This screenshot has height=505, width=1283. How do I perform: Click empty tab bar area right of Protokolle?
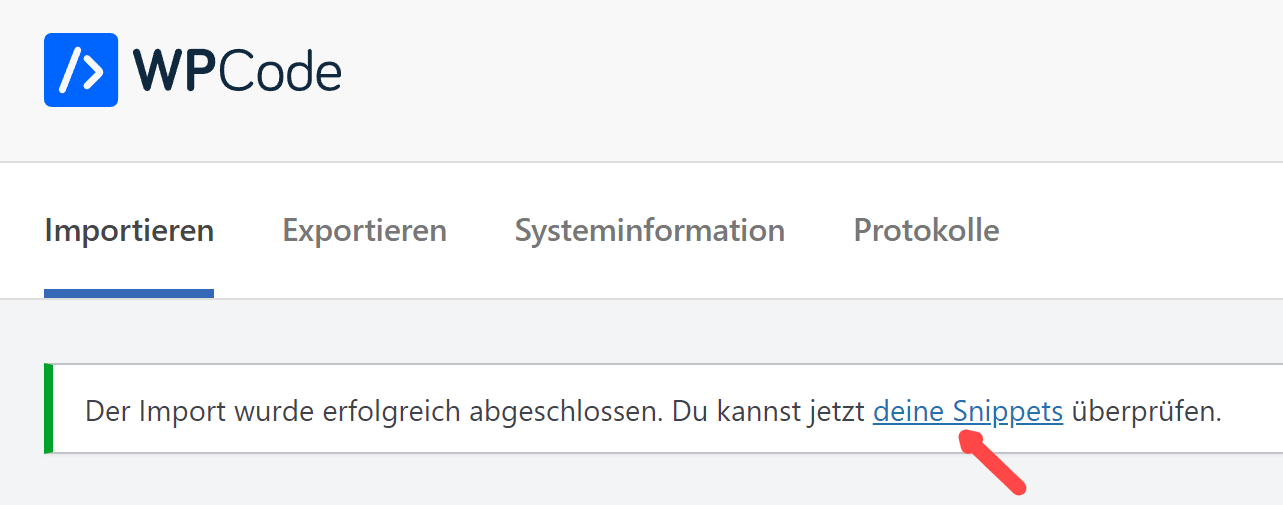coord(1140,231)
